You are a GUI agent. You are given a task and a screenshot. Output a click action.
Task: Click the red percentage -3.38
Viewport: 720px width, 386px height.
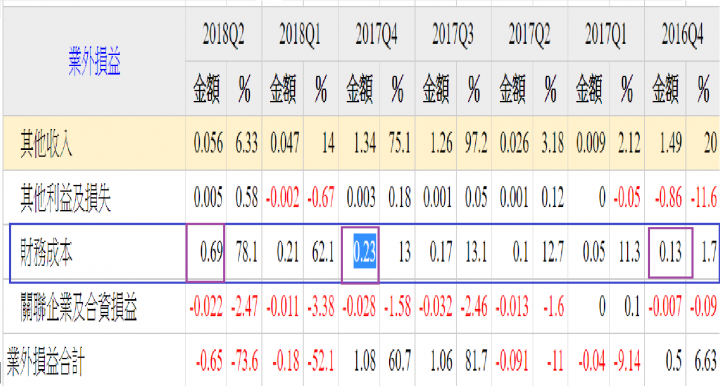[321, 307]
